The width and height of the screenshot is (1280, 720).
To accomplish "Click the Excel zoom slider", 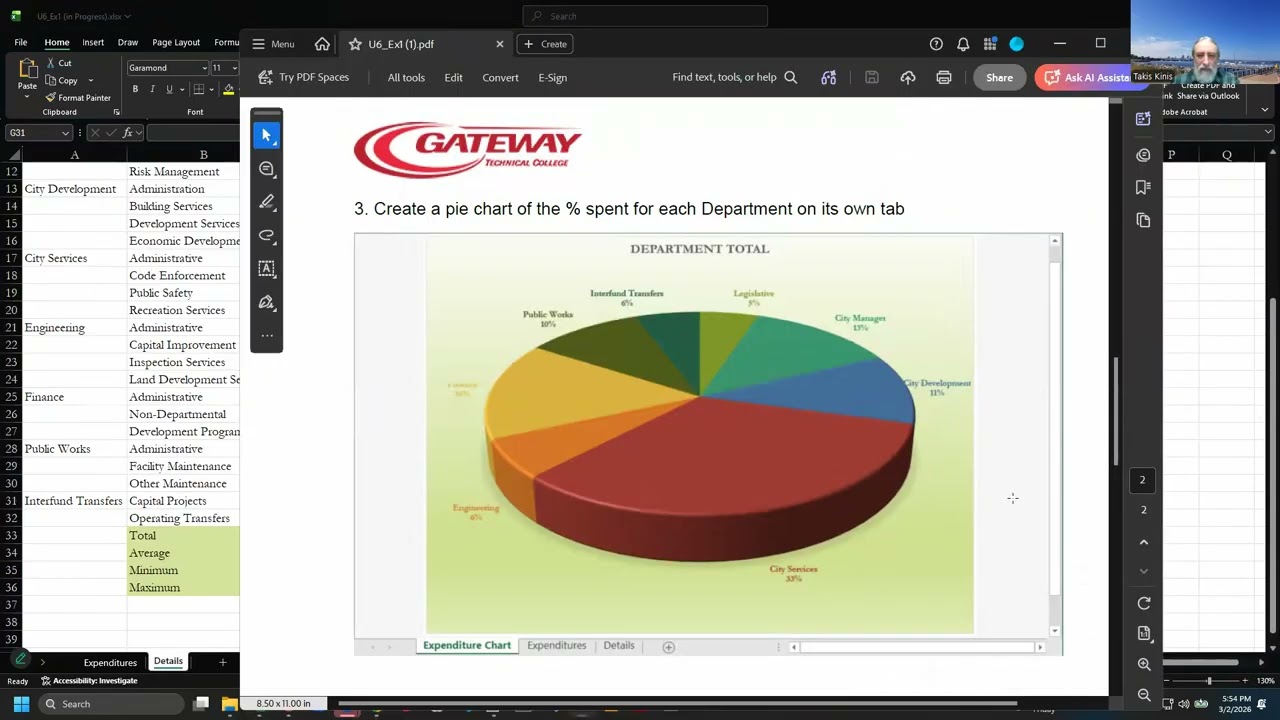I will tap(1208, 681).
